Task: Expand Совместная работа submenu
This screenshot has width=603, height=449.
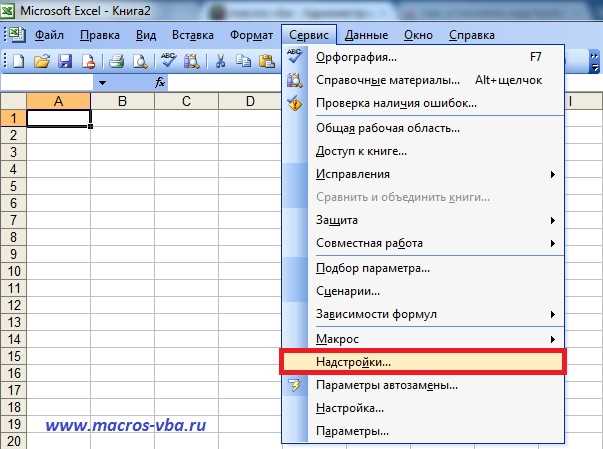Action: [553, 243]
